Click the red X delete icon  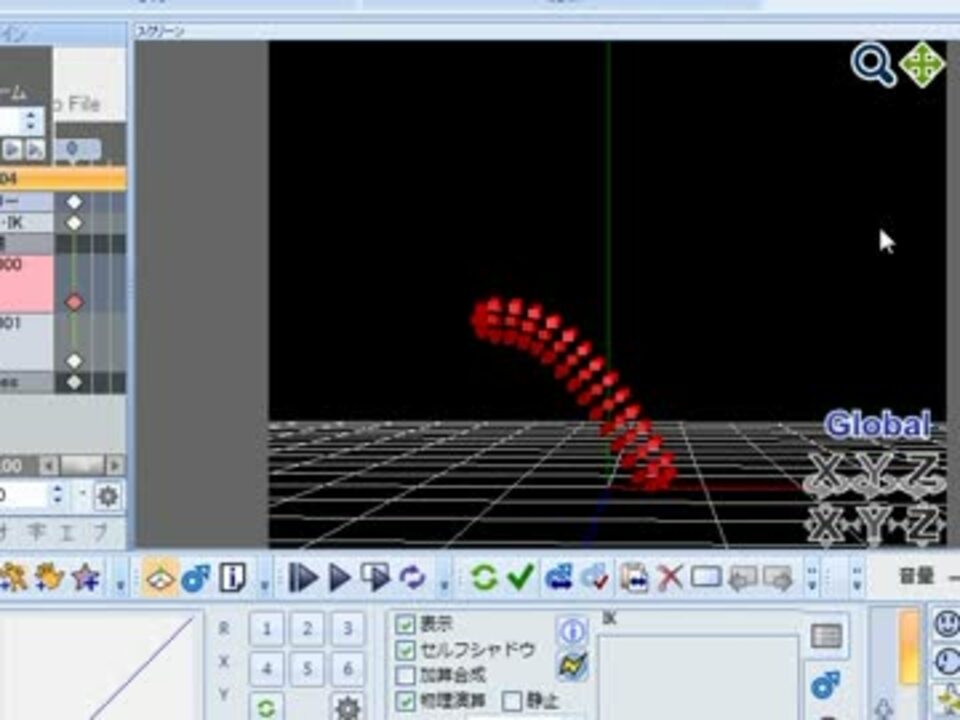click(670, 577)
